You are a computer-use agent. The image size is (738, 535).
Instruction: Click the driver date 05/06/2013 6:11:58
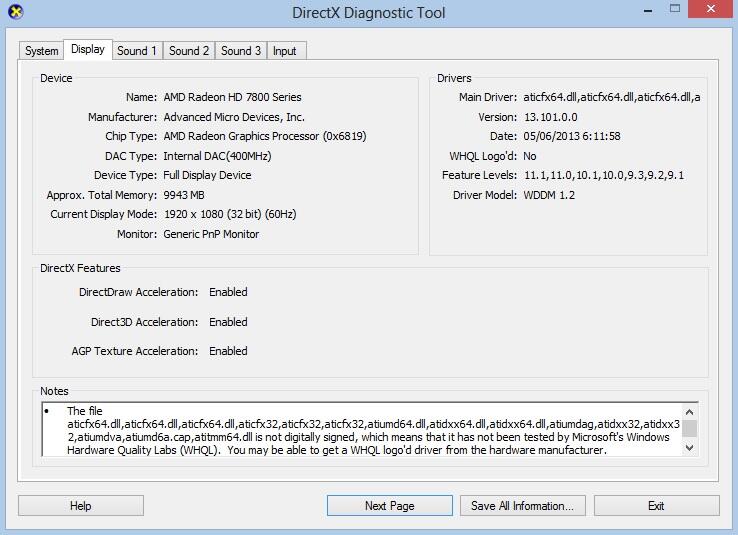pos(572,136)
